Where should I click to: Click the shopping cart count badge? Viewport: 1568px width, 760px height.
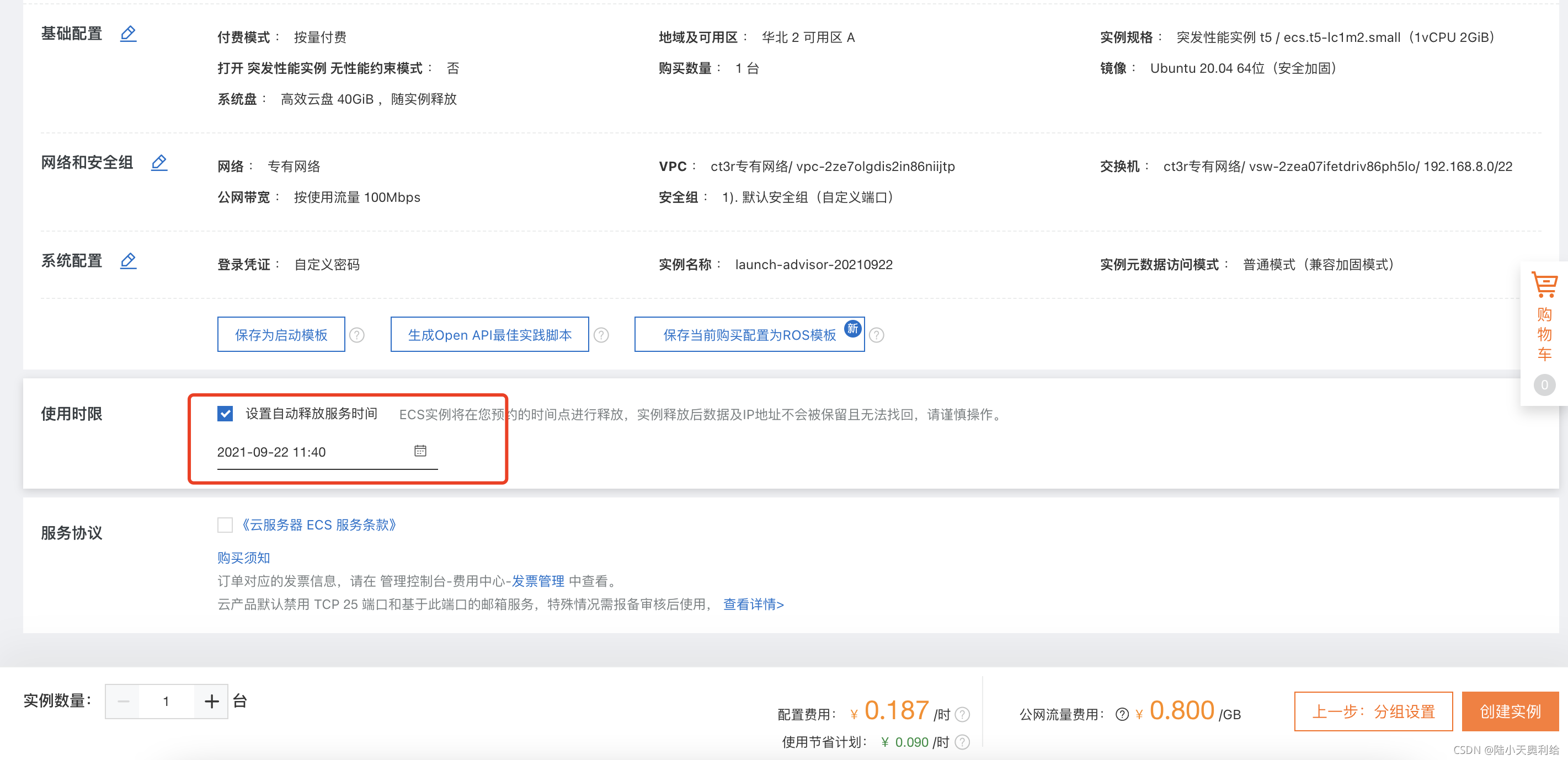pos(1544,384)
